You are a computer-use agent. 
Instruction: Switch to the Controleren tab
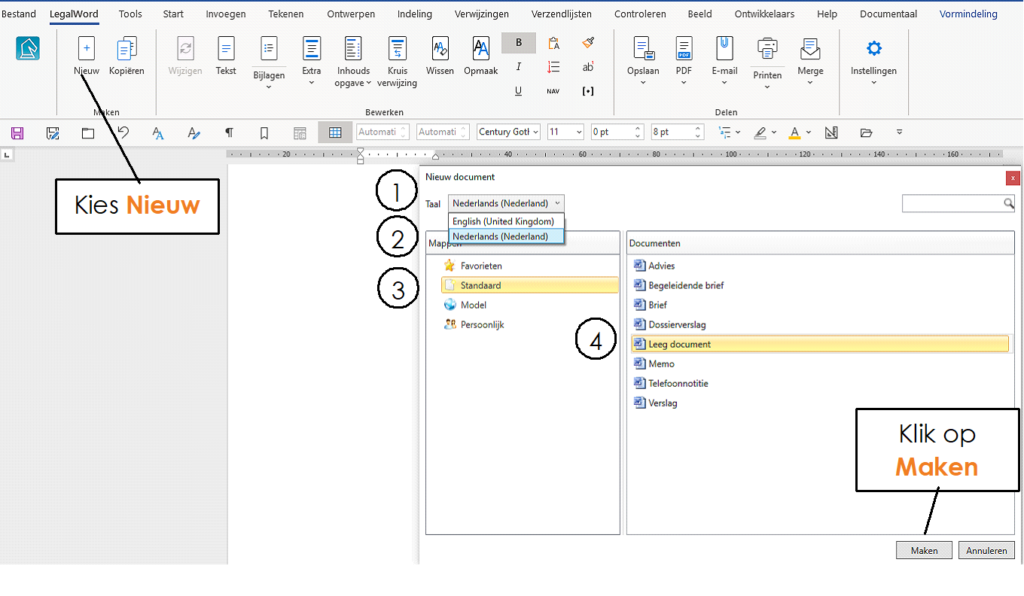[640, 14]
